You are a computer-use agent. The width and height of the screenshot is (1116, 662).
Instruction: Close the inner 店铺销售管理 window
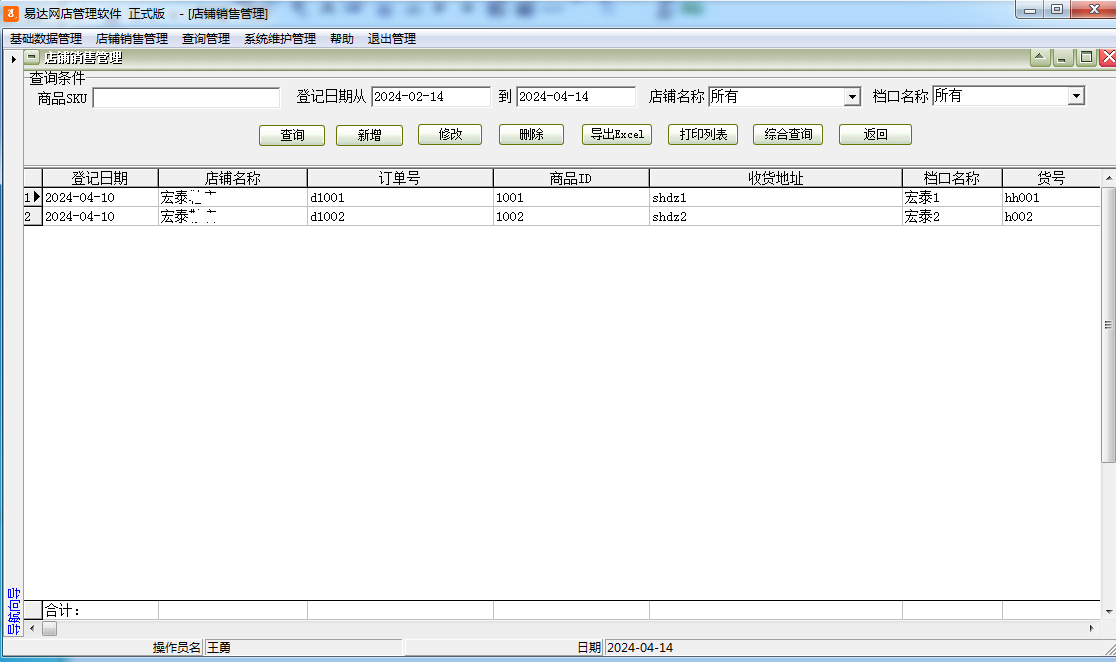tap(1107, 58)
